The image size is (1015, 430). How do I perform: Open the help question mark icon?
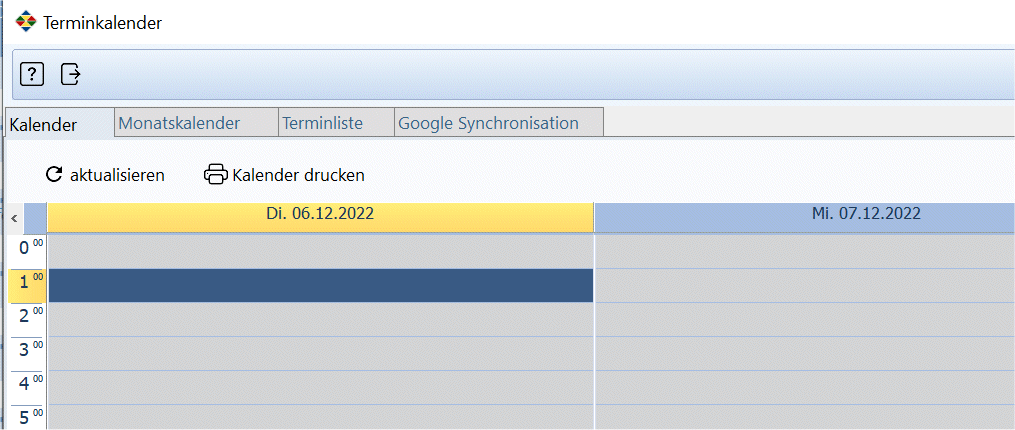[32, 74]
